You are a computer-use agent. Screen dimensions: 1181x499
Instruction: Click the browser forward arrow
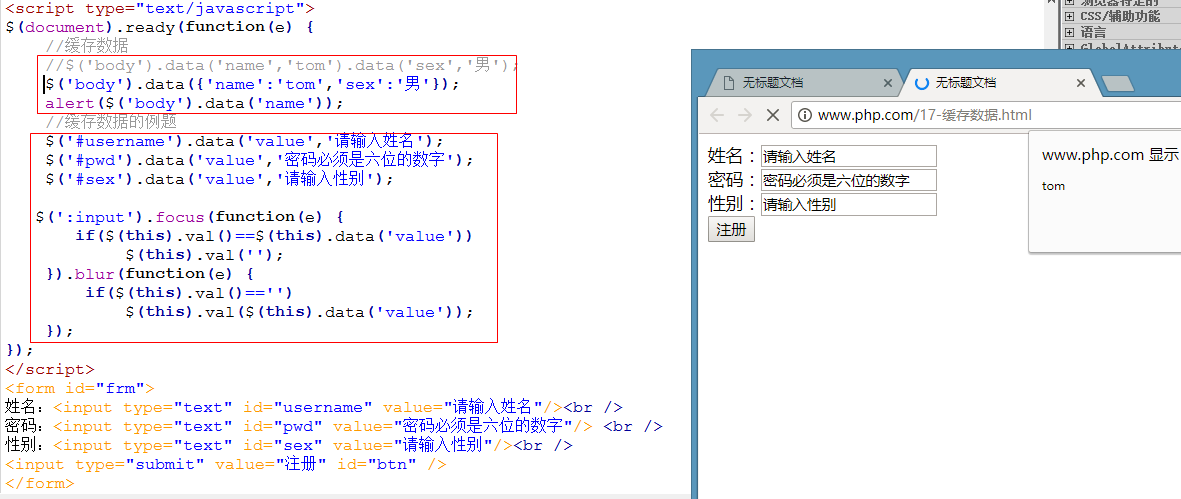[744, 115]
